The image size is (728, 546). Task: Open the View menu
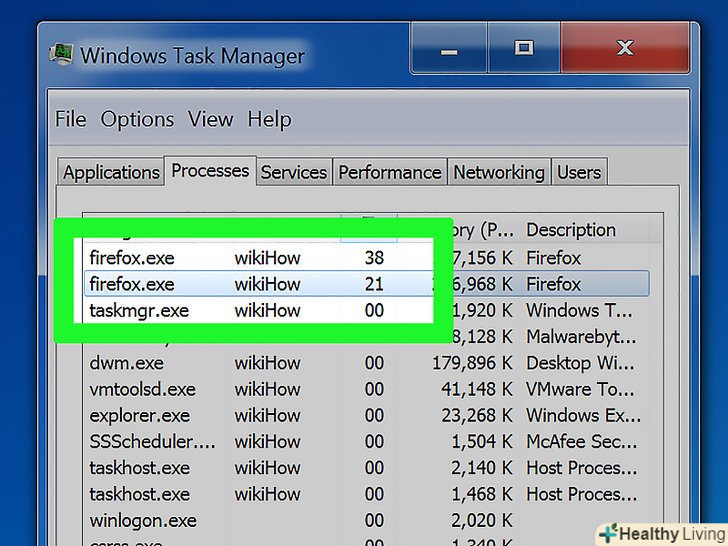[210, 119]
